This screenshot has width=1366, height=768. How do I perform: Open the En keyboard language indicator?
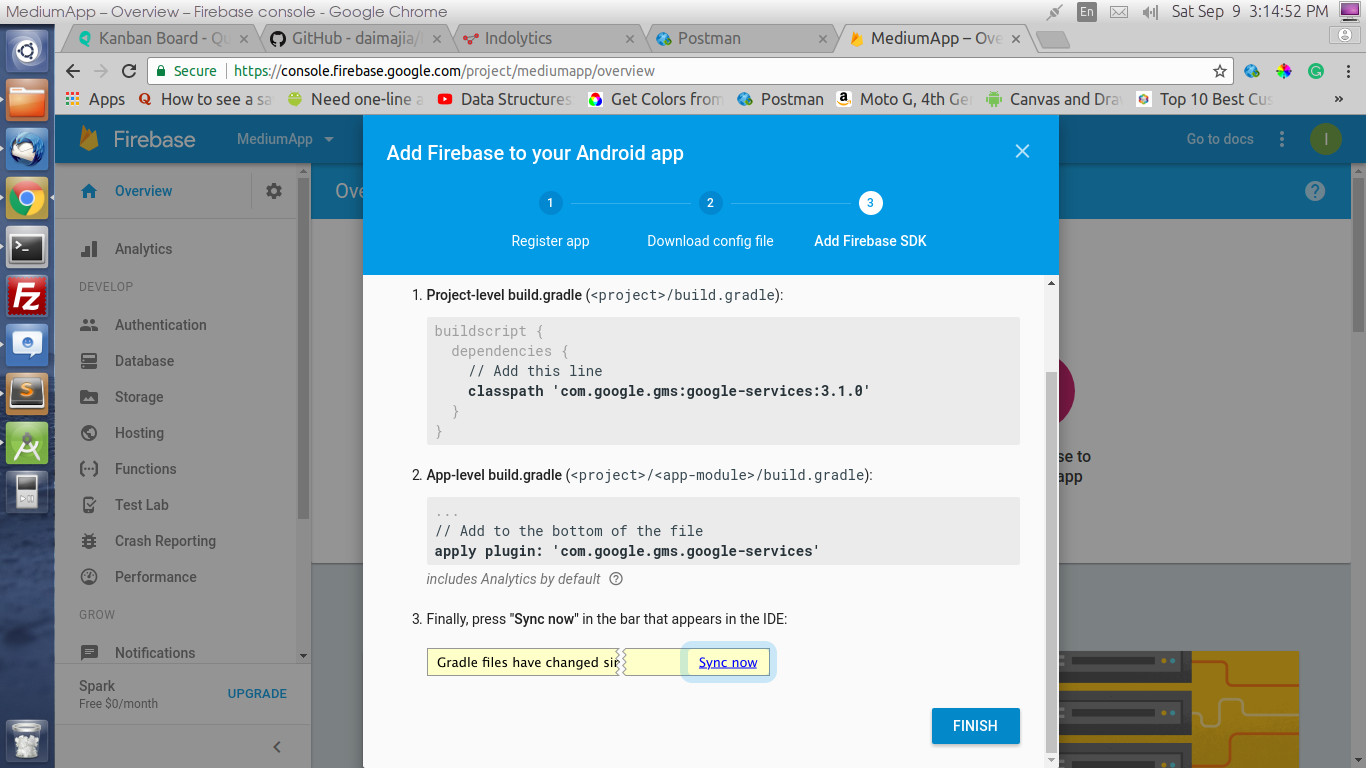pyautogui.click(x=1087, y=12)
